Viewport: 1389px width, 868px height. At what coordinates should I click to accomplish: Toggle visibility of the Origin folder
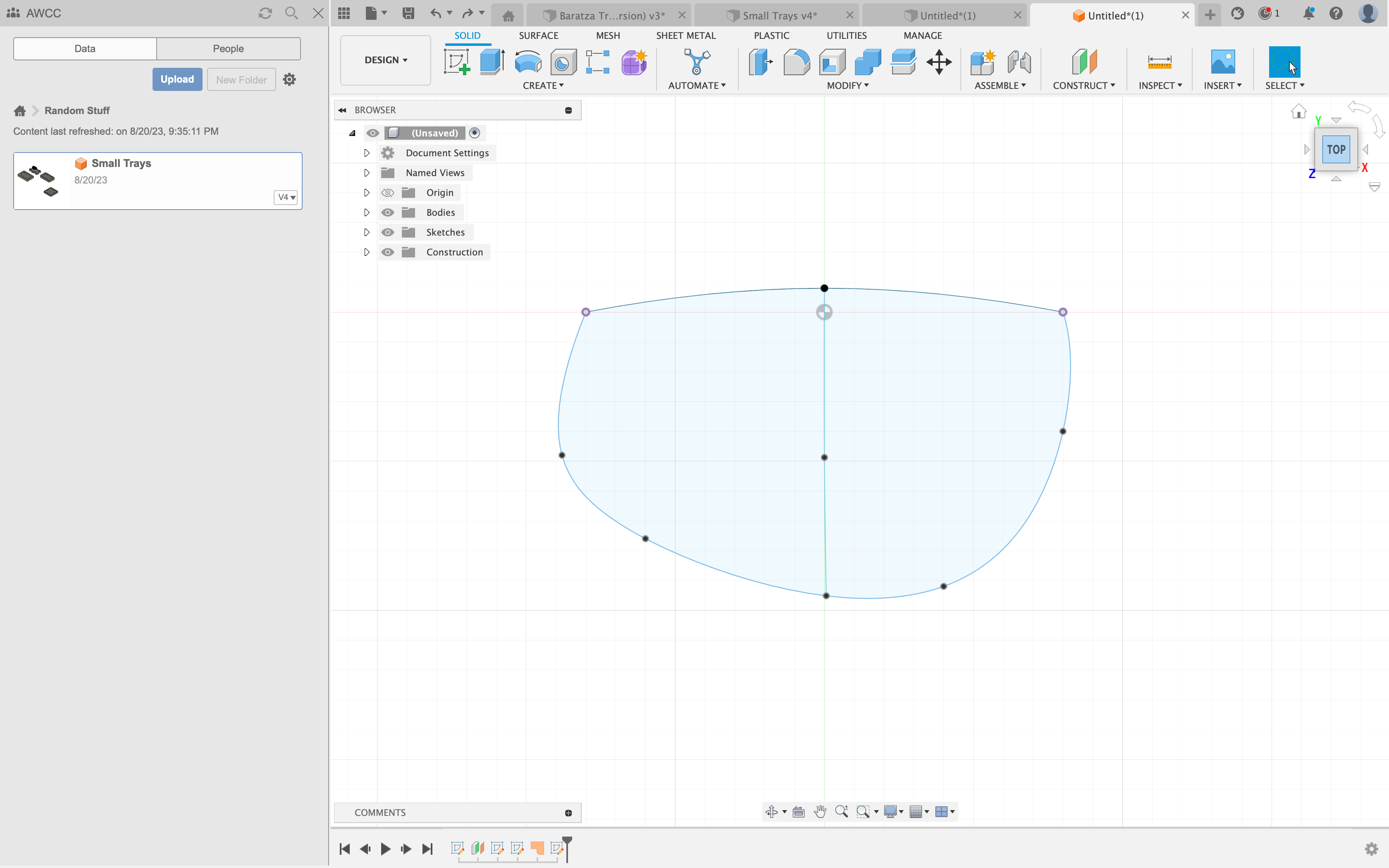pos(388,192)
